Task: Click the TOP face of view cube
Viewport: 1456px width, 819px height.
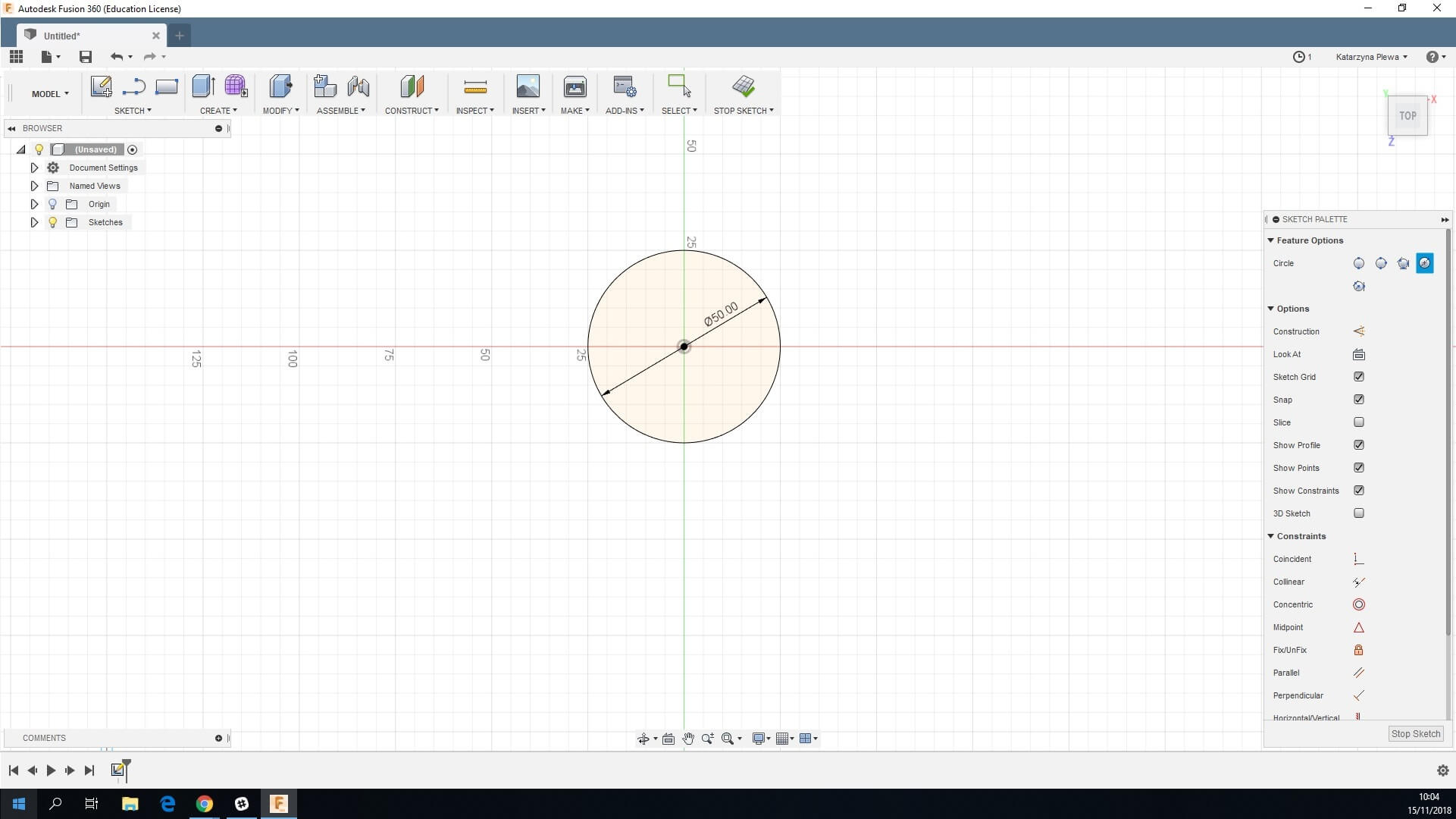Action: [x=1407, y=116]
